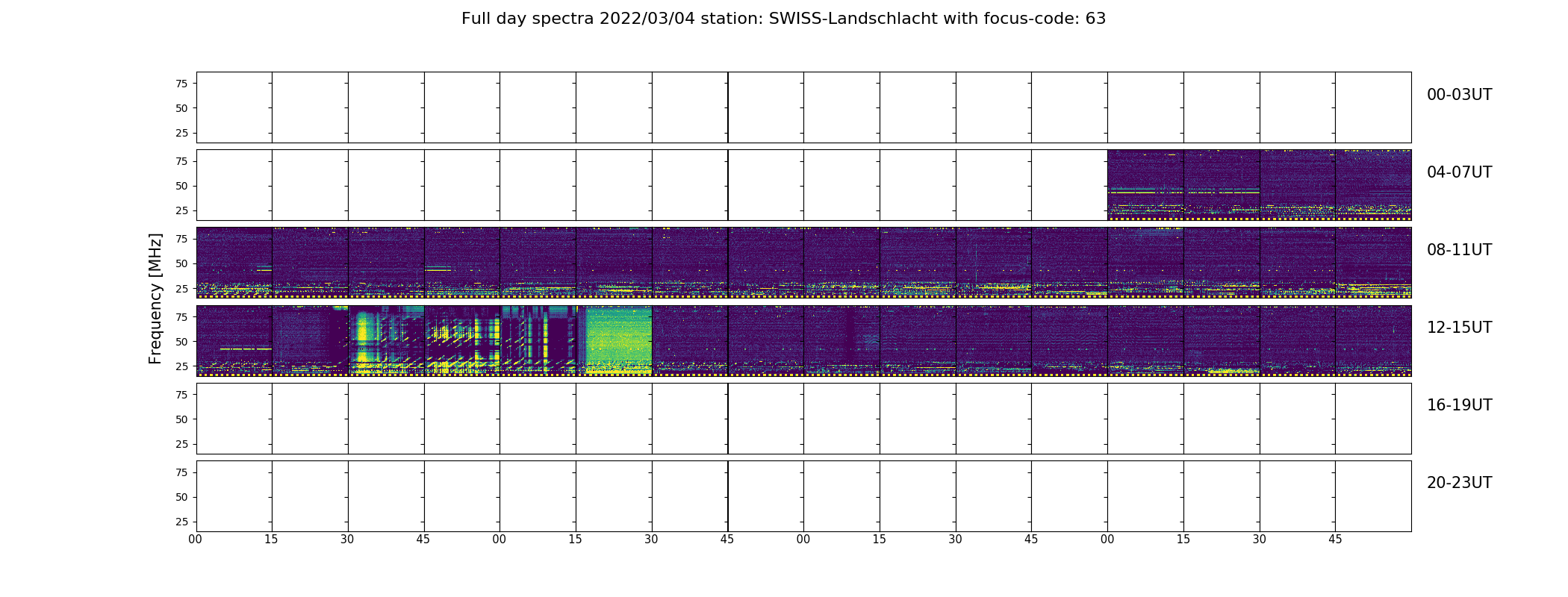Click the 75 tick label of the 16-19UT row
Image resolution: width=1568 pixels, height=597 pixels.
pos(181,395)
